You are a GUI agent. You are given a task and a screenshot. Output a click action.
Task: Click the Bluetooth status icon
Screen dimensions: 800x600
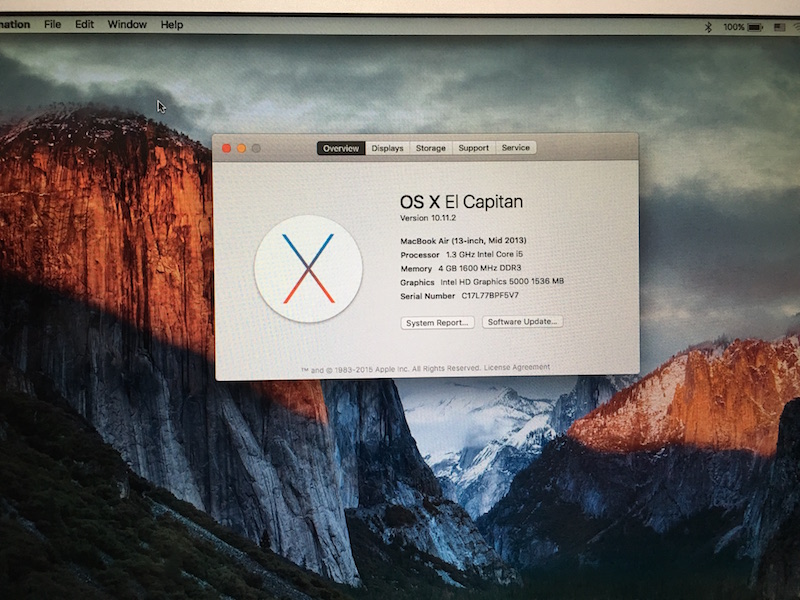pyautogui.click(x=708, y=27)
